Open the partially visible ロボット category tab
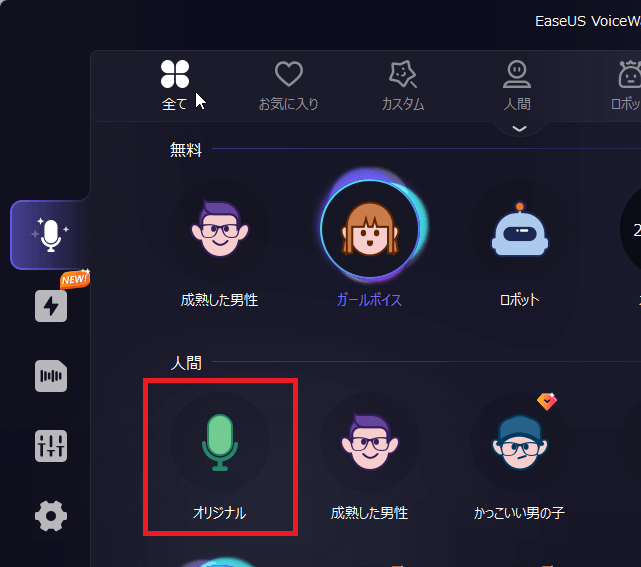Viewport: 641px width, 567px height. click(x=627, y=84)
